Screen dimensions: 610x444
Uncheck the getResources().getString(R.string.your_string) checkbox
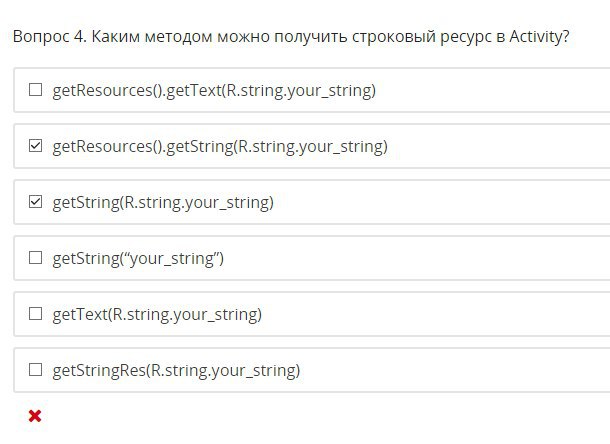pos(35,146)
